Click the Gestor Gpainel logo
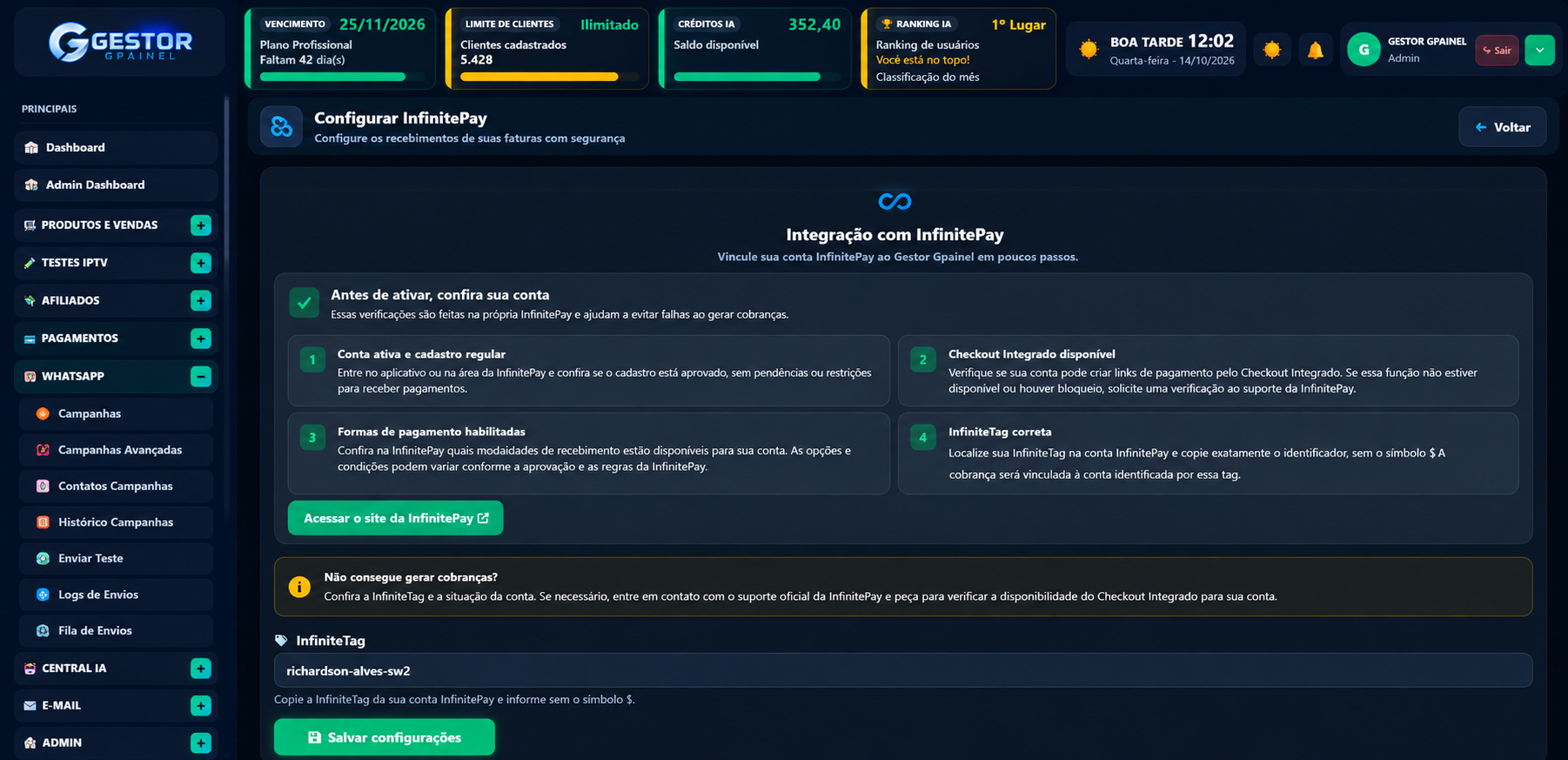 click(x=120, y=42)
